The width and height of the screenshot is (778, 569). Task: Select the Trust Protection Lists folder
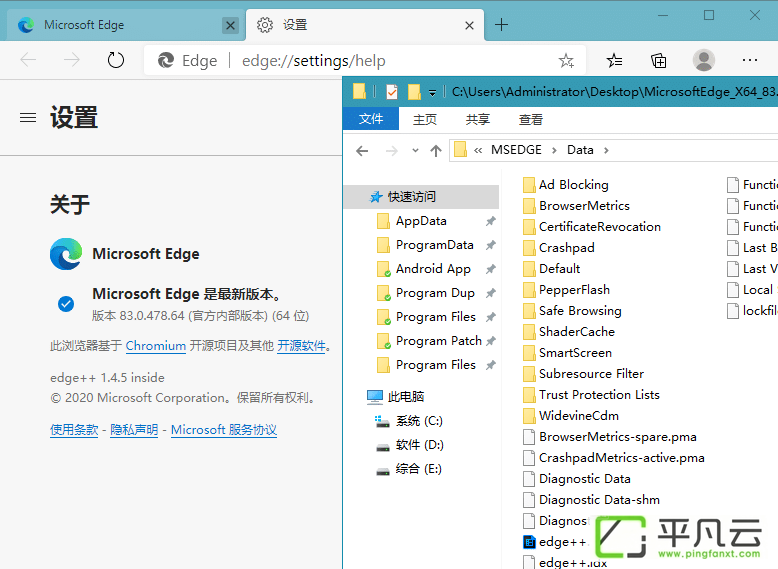coord(591,394)
